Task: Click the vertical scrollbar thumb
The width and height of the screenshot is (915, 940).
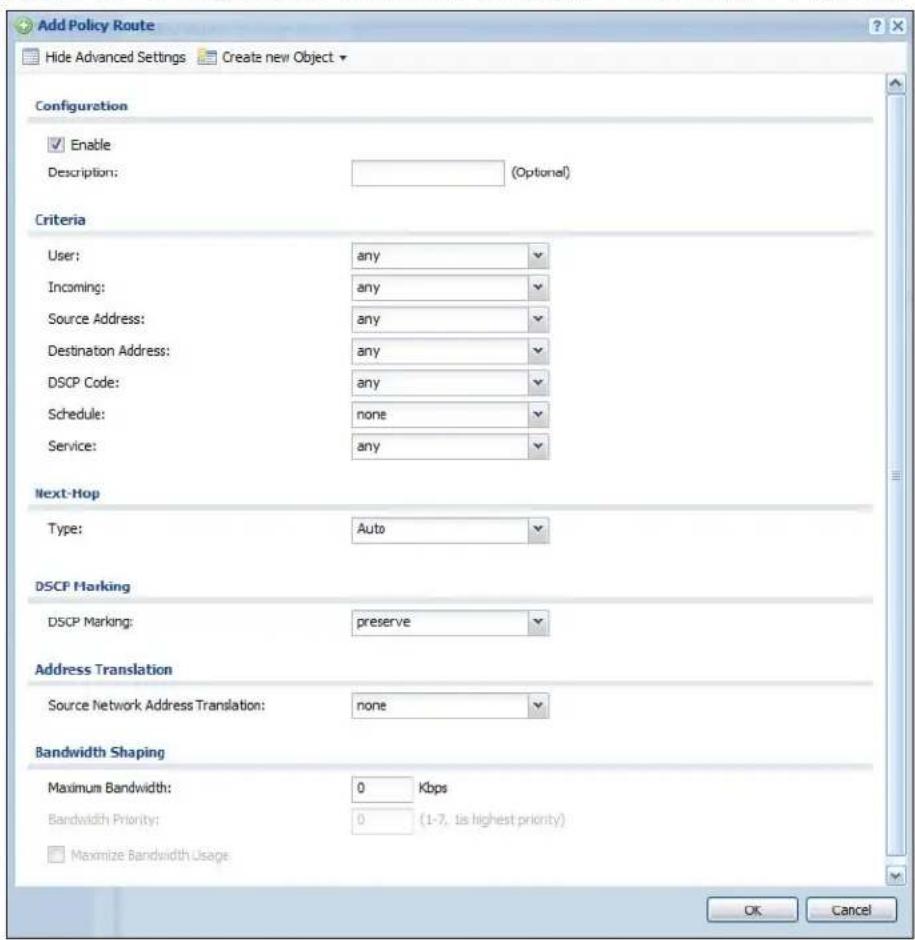Action: [895, 476]
